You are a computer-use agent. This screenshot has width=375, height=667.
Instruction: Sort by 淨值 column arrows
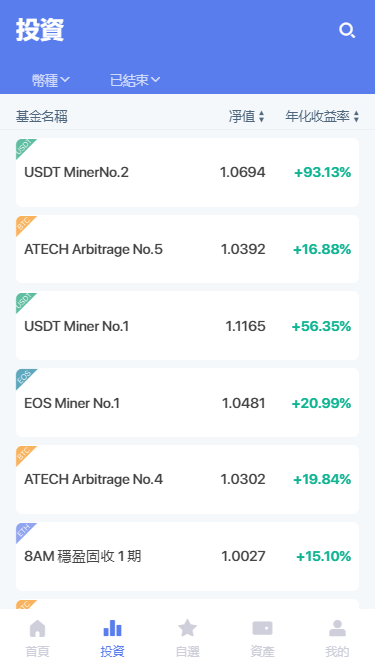[x=261, y=117]
